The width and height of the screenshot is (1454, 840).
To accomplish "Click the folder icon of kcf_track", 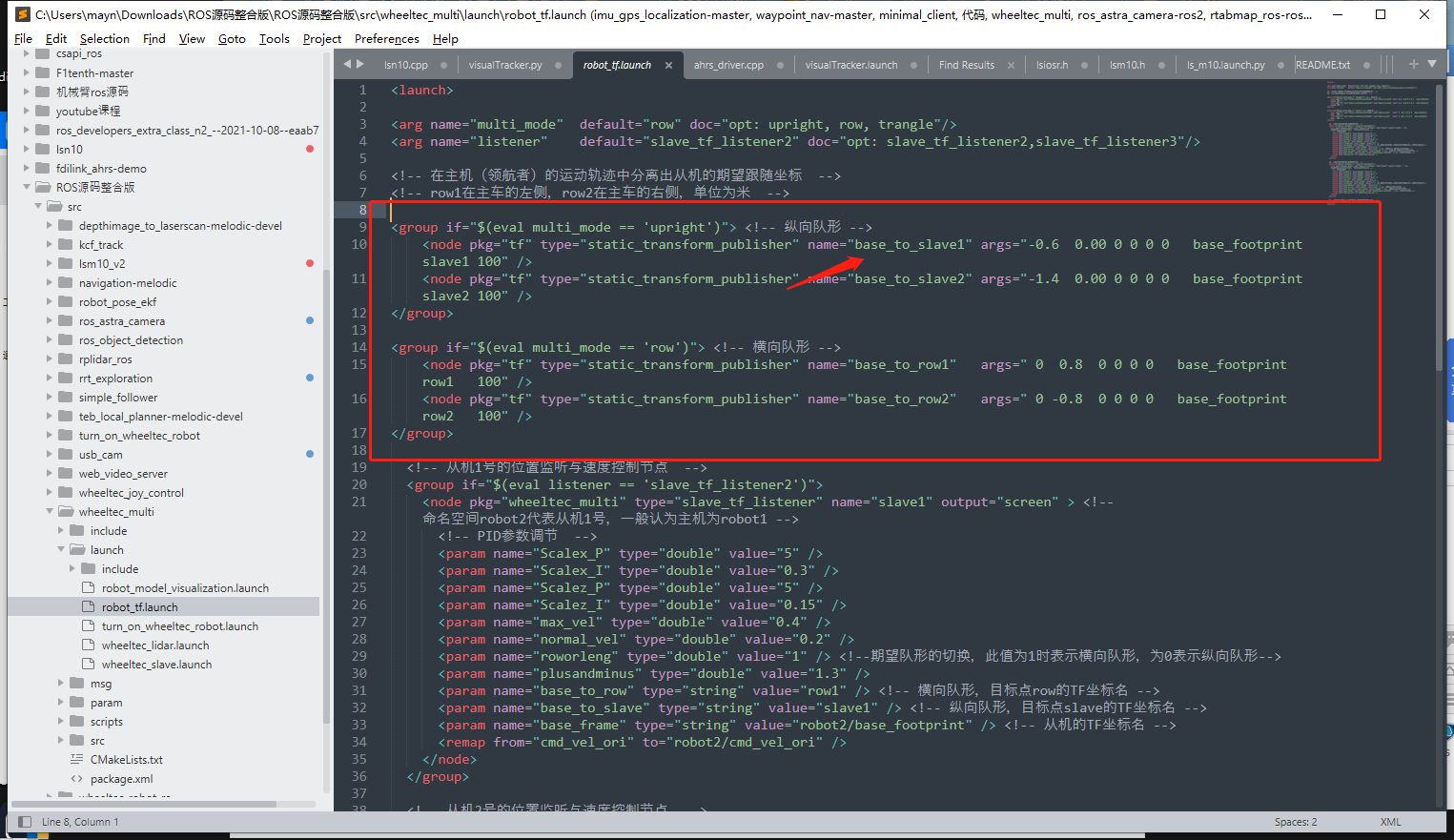I will (x=66, y=245).
